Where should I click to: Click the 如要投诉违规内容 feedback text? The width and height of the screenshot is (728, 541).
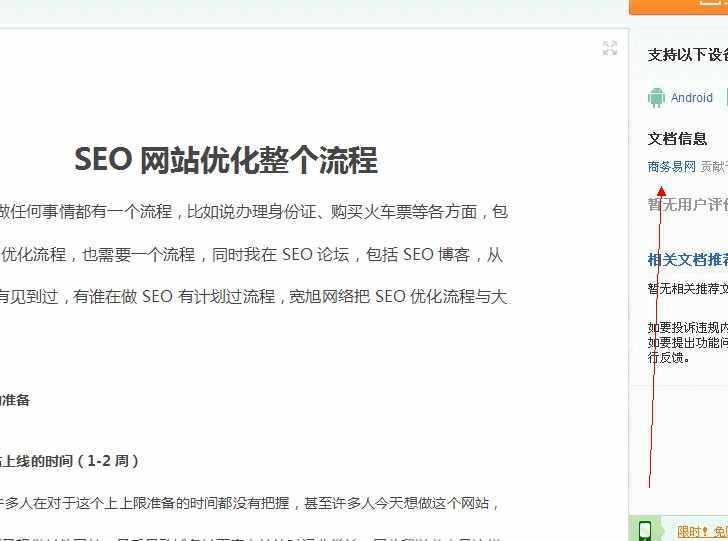687,327
